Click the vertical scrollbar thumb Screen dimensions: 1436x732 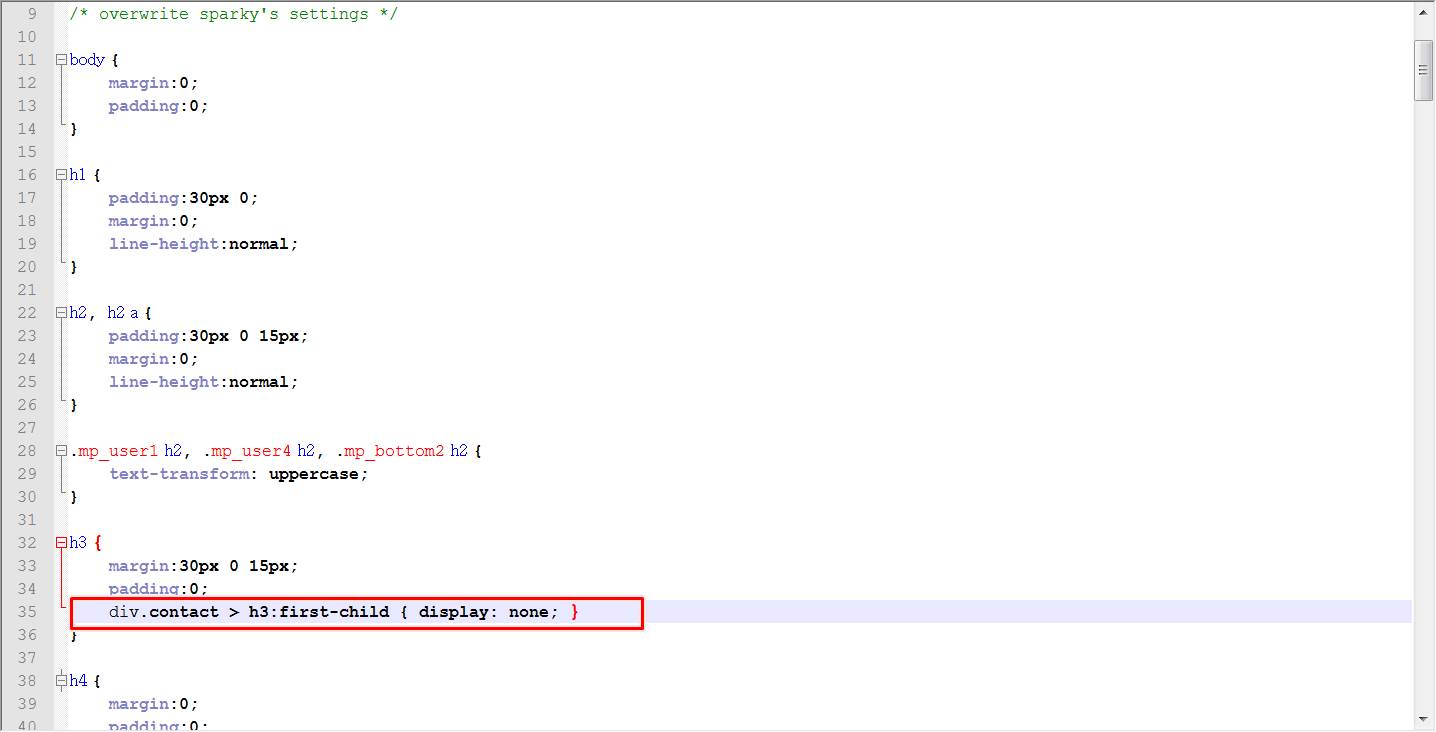(x=1424, y=70)
